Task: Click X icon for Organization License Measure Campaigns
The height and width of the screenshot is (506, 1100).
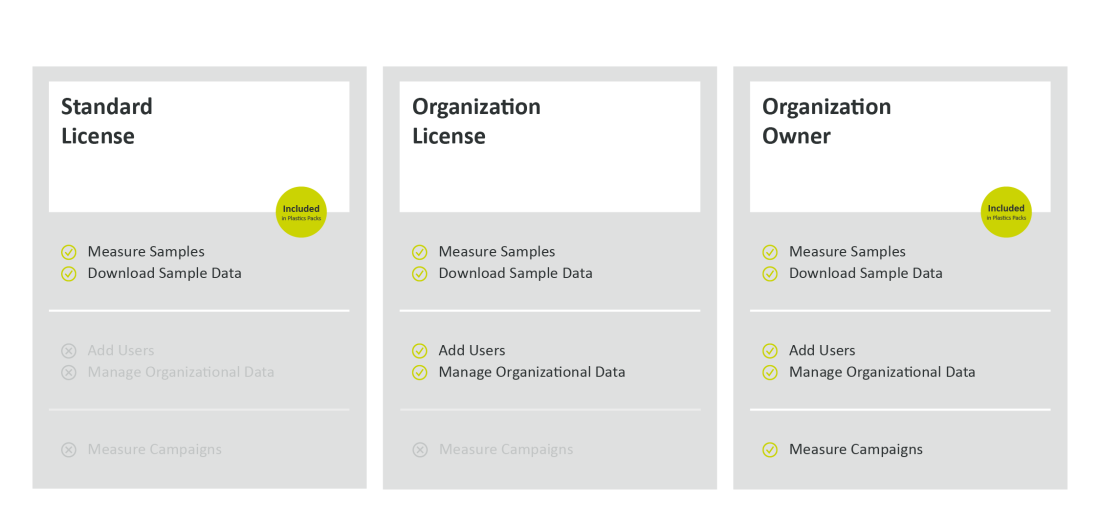Action: click(x=420, y=450)
